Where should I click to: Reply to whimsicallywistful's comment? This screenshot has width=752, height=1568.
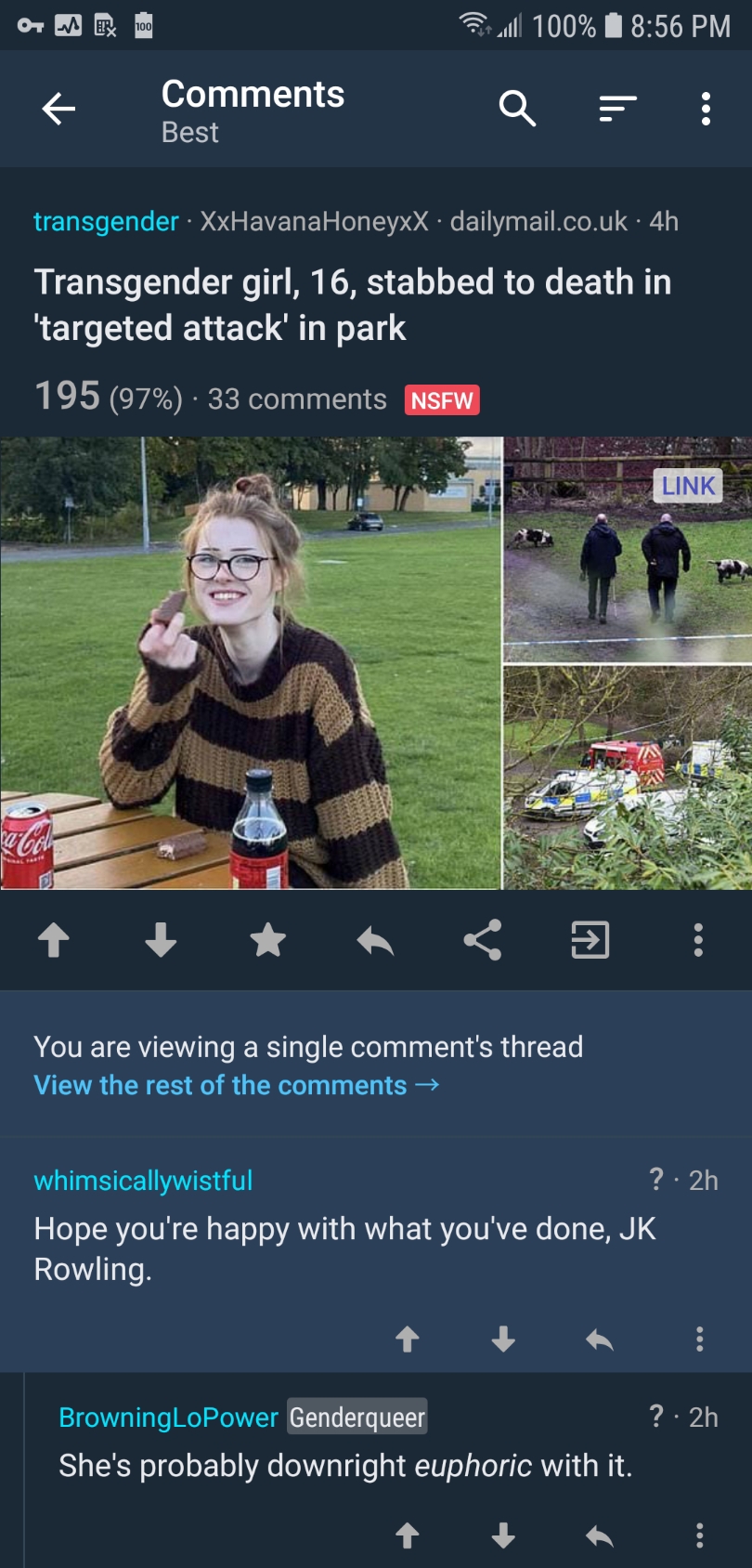pyautogui.click(x=600, y=1339)
